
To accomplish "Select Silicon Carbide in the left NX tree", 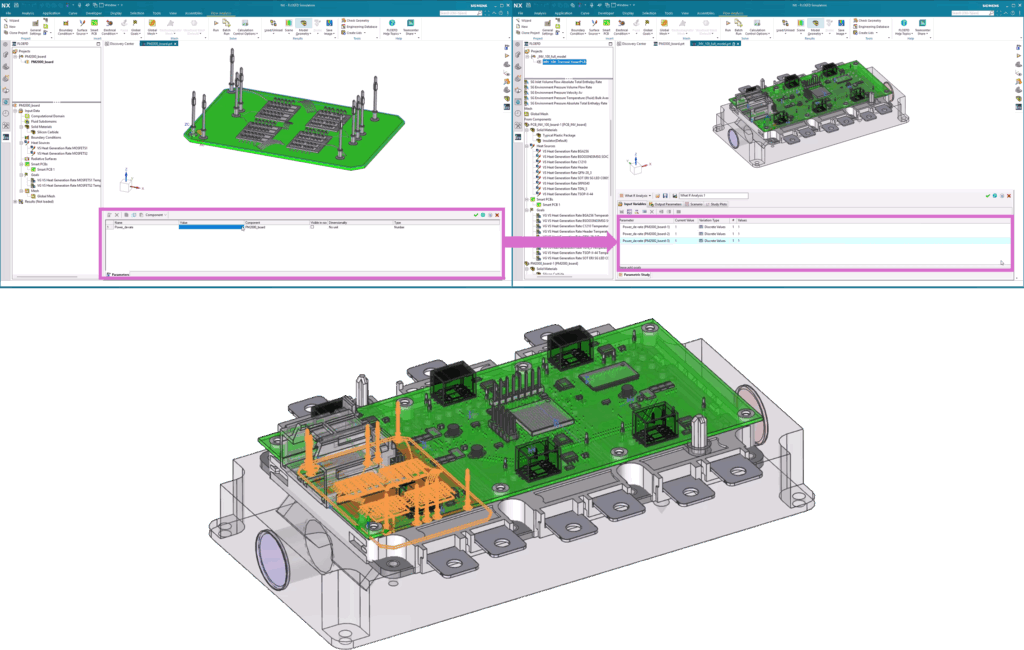I will 45,133.
